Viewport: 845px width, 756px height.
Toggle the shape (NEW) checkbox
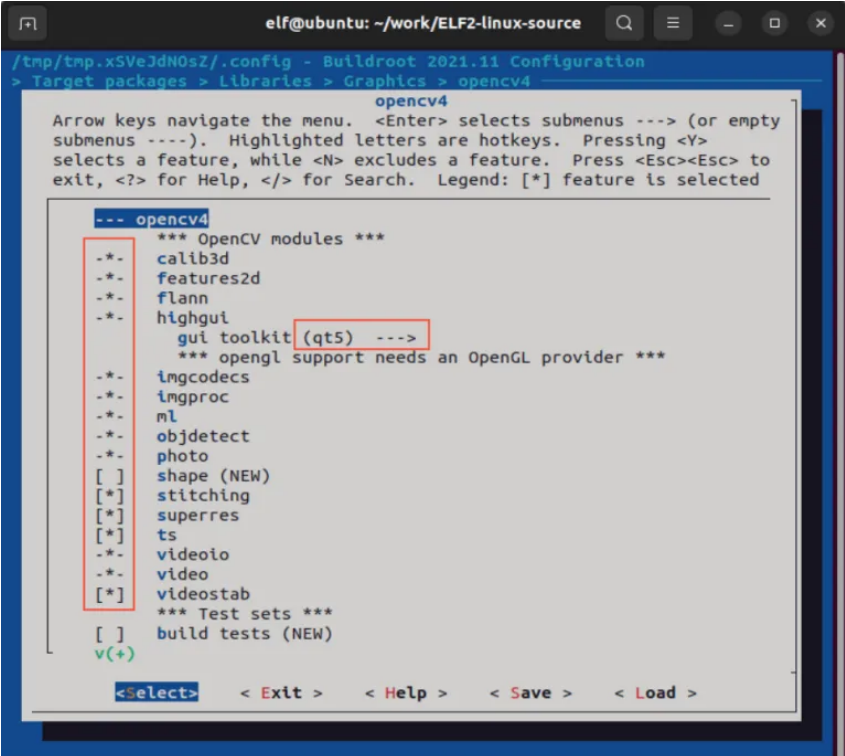[109, 476]
